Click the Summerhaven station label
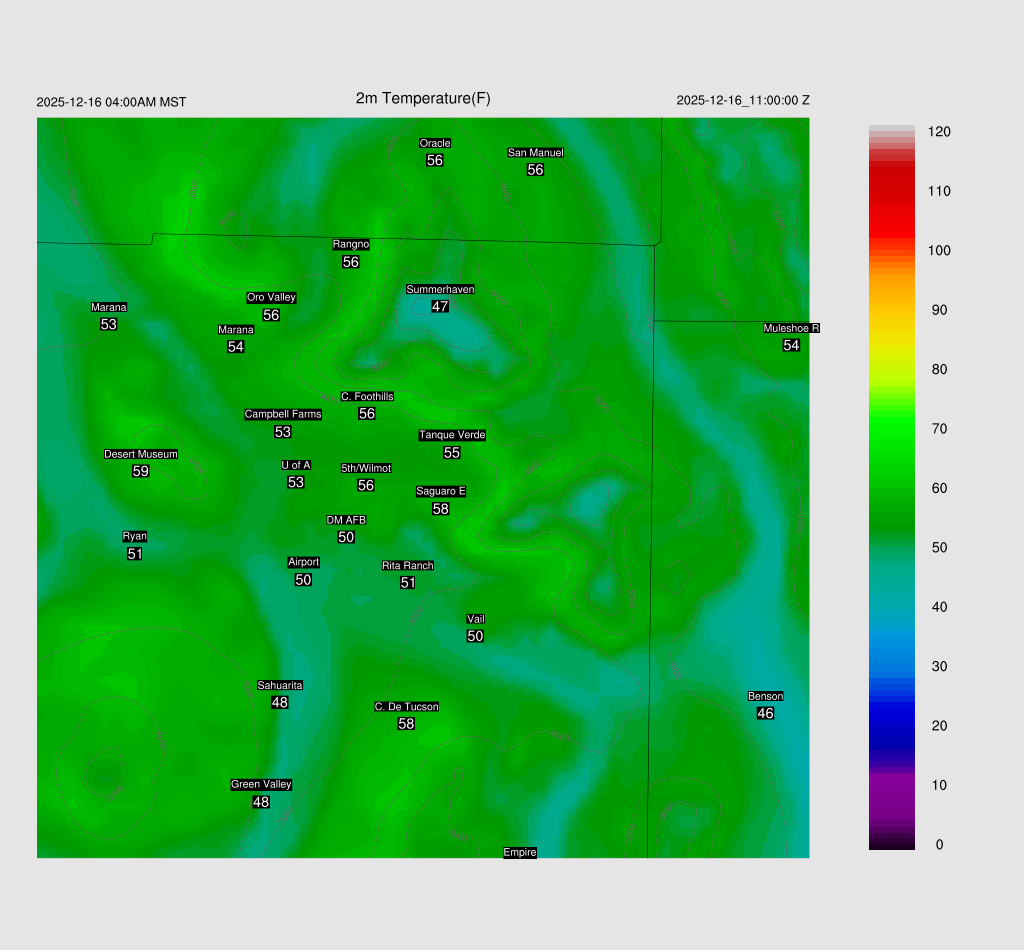 (x=440, y=290)
